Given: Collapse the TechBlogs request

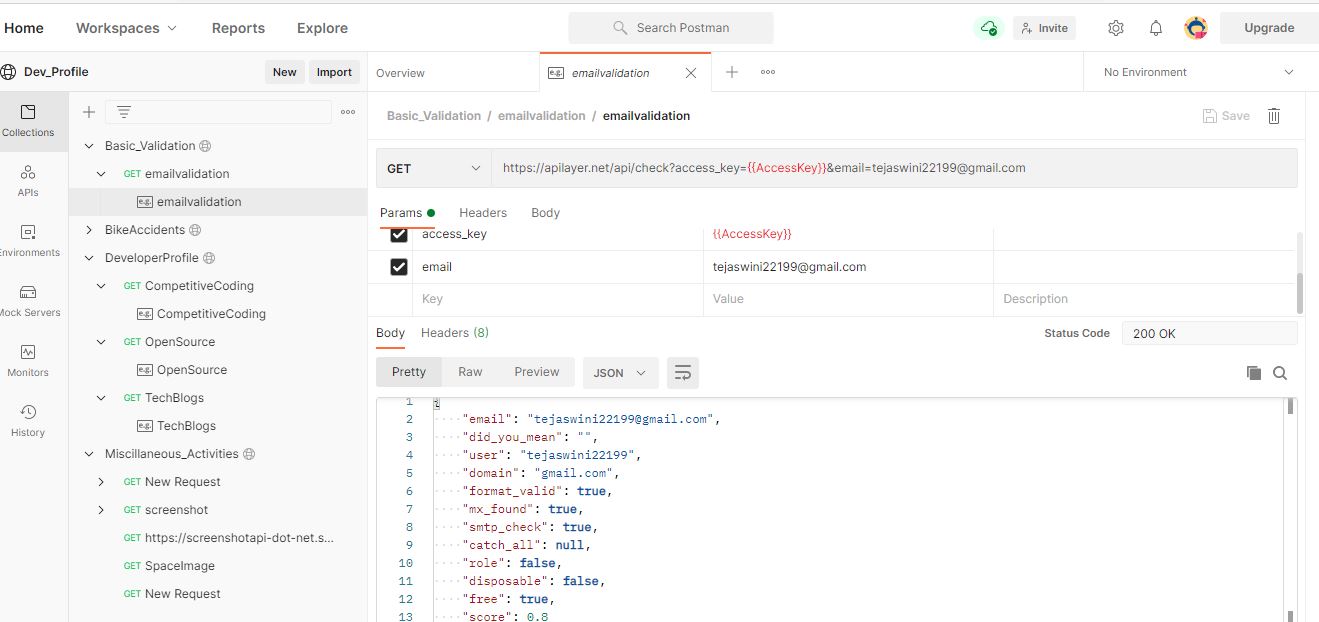Looking at the screenshot, I should pos(101,398).
